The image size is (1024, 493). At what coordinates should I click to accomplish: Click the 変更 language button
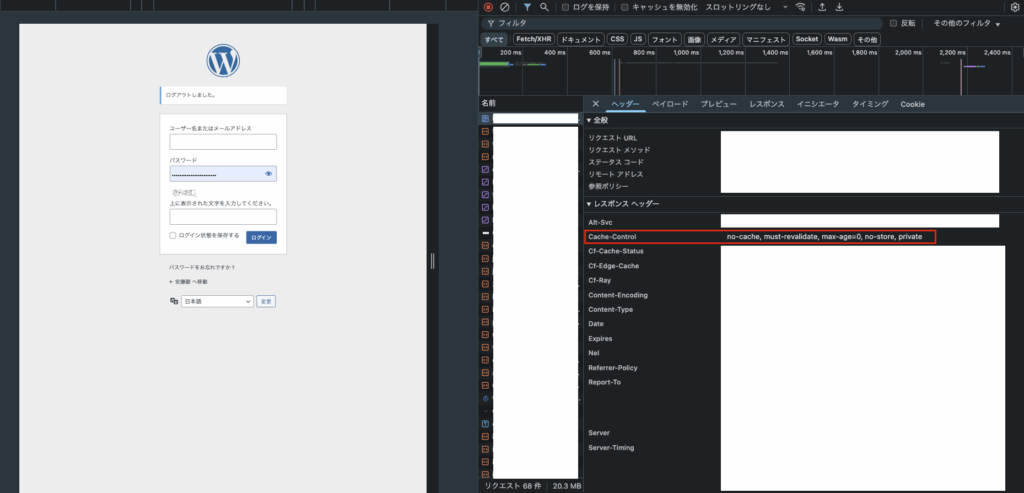[x=266, y=302]
